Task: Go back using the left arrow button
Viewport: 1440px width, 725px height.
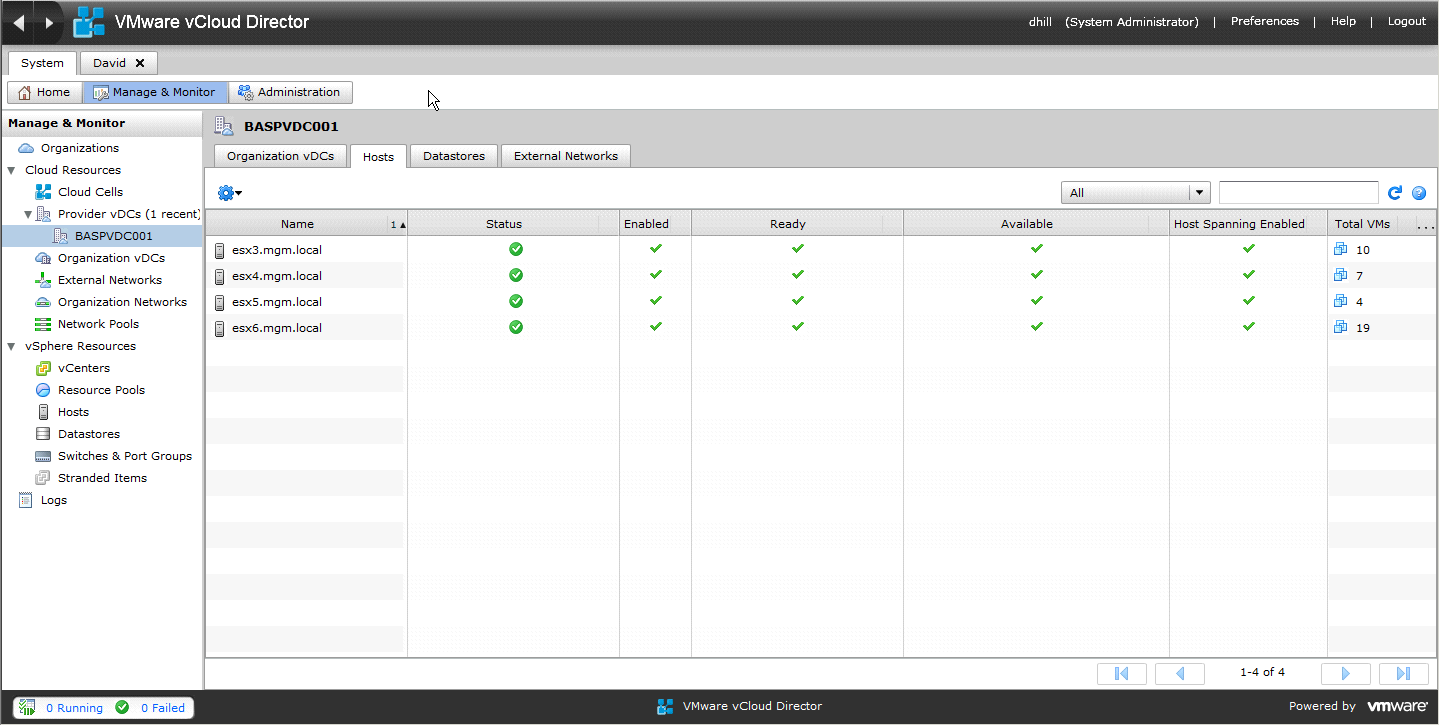Action: coord(19,22)
